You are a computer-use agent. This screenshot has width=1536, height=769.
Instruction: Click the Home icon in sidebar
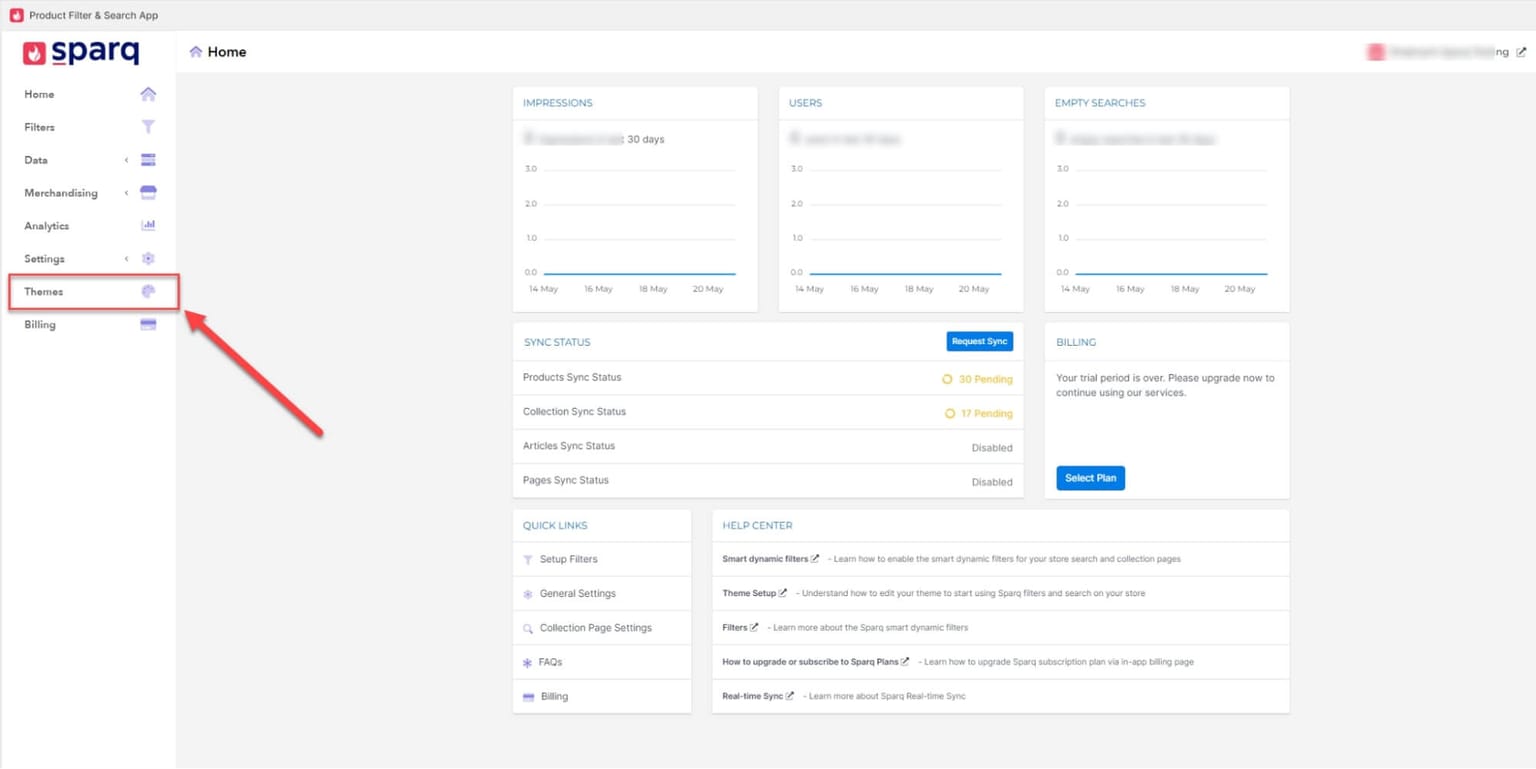[148, 94]
